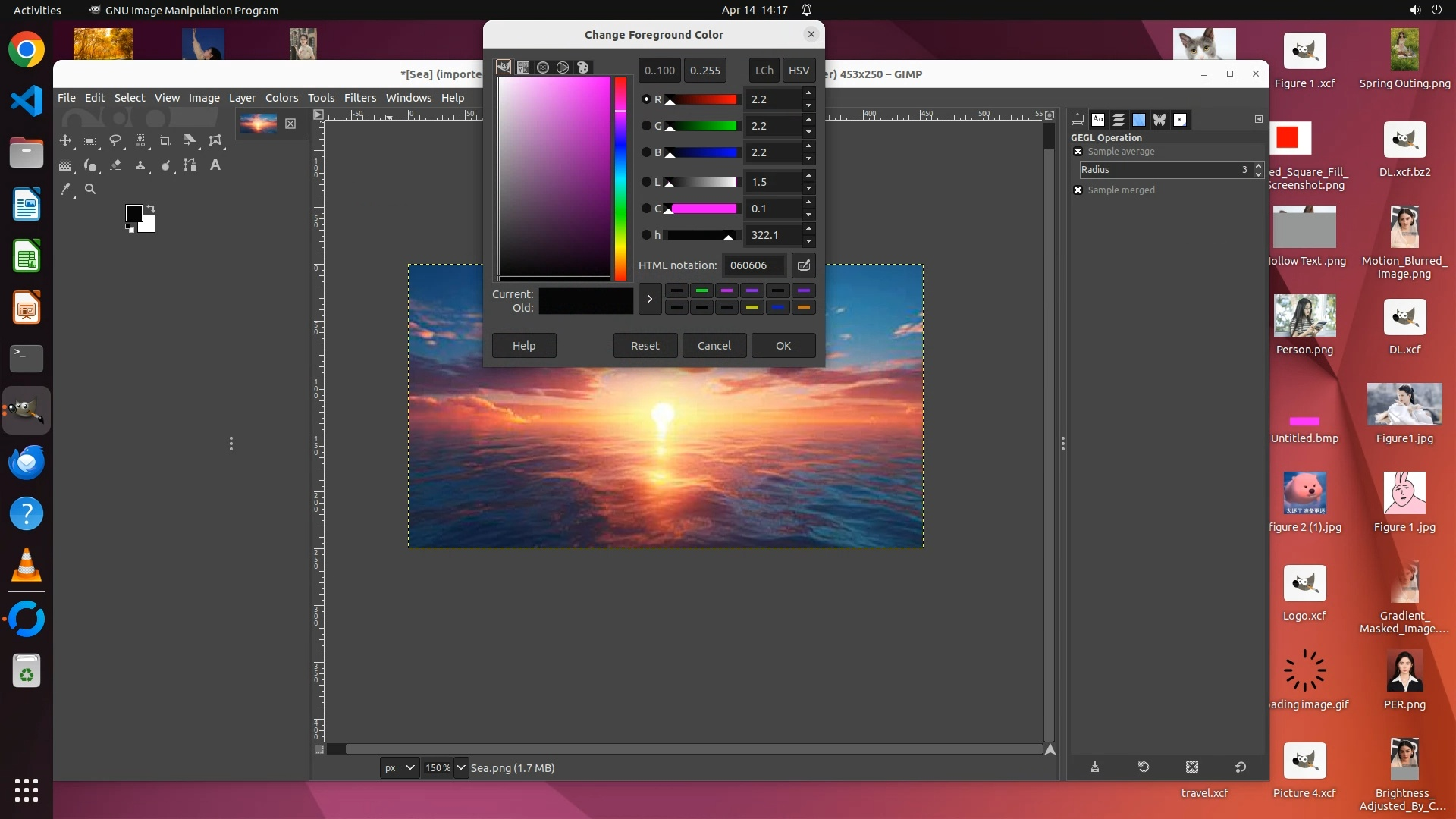Choose the Text tool
This screenshot has width=1456, height=819.
point(215,165)
